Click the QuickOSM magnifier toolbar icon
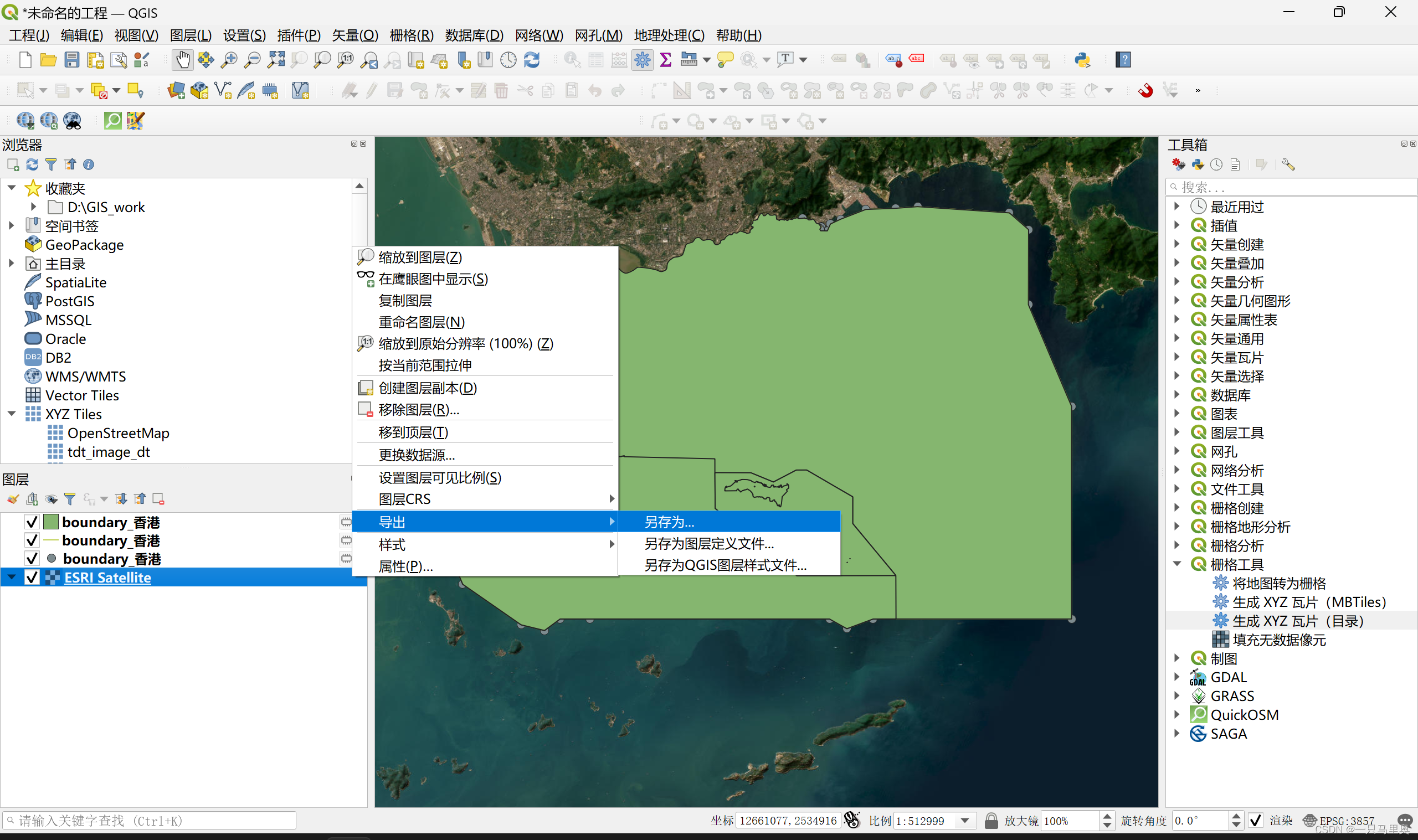This screenshot has height=840, width=1418. pos(112,121)
